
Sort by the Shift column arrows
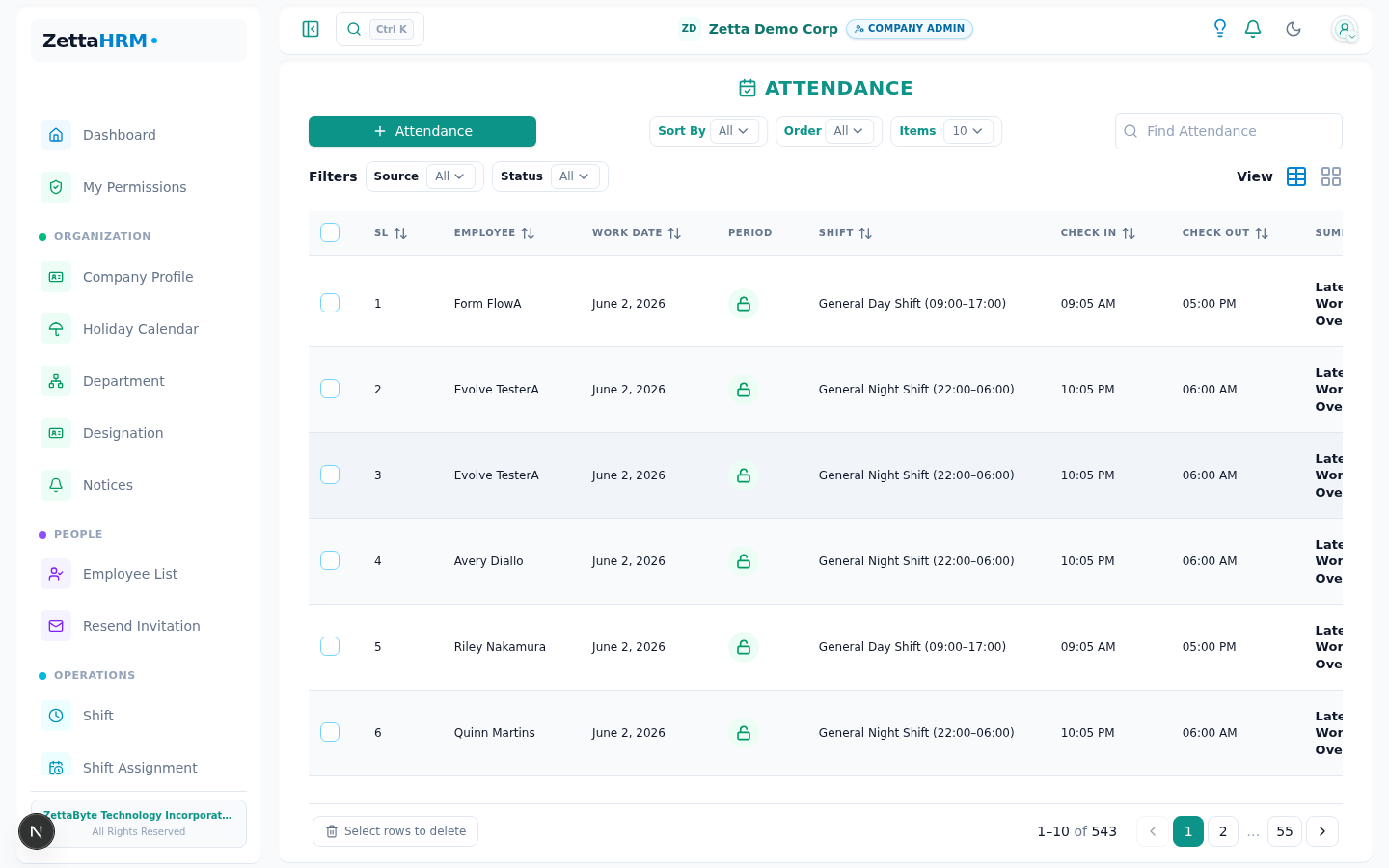point(865,233)
